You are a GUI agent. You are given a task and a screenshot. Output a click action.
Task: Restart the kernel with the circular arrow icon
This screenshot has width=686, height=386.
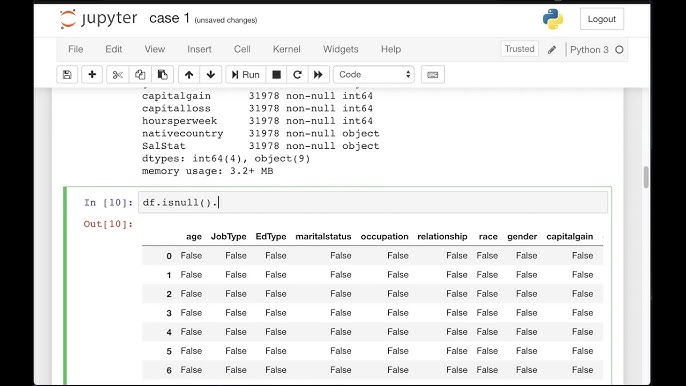[x=298, y=74]
